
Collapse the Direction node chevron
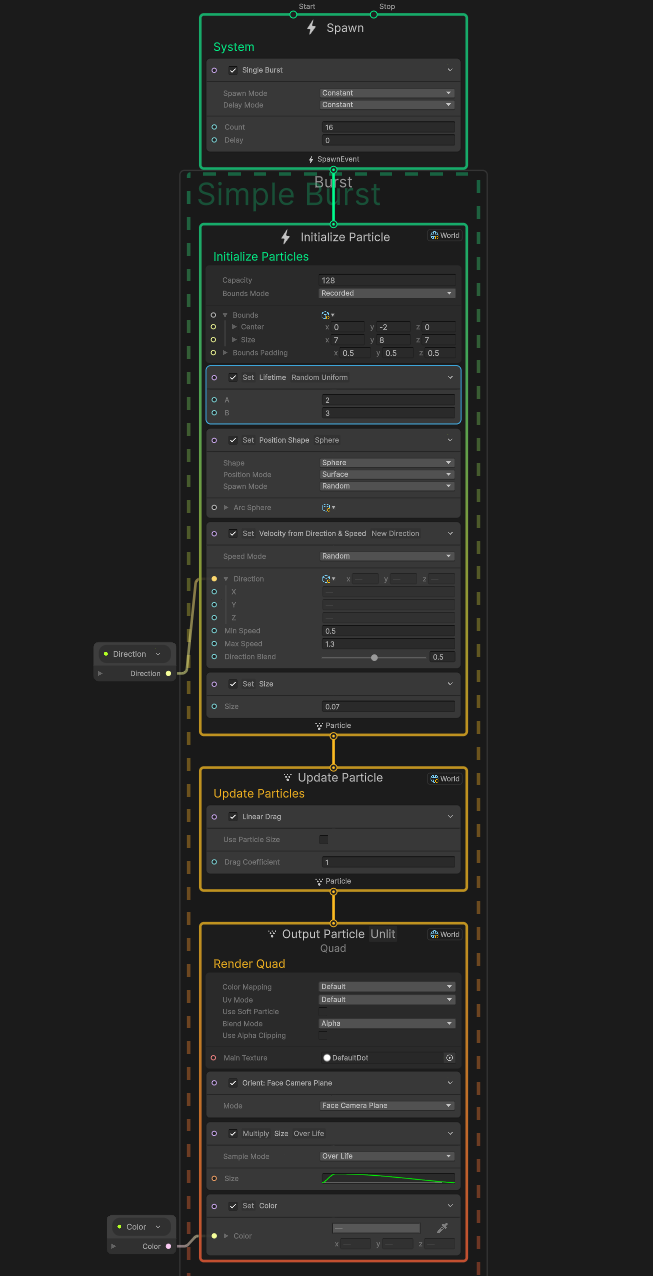(158, 654)
